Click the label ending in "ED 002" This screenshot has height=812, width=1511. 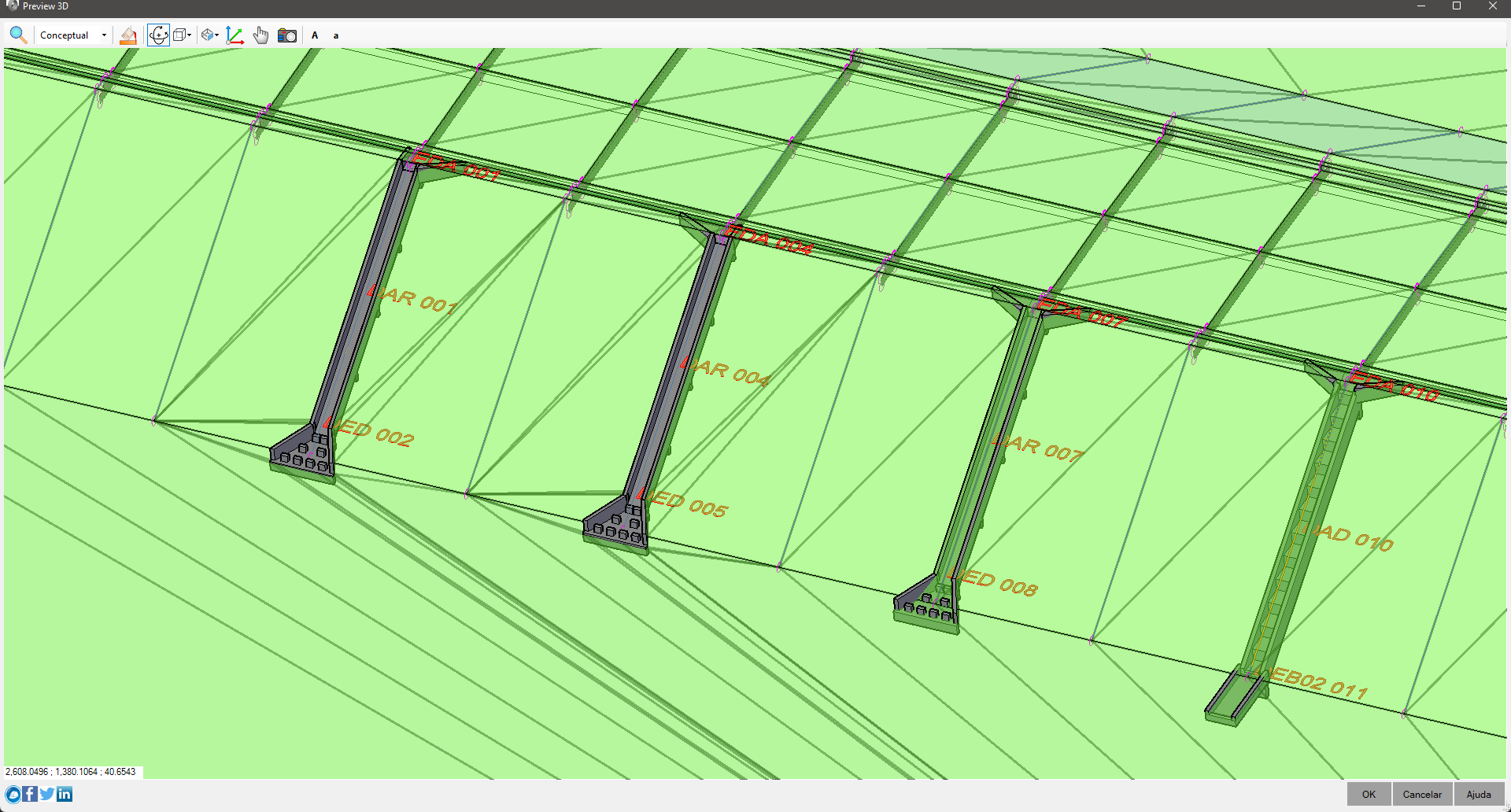point(369,432)
